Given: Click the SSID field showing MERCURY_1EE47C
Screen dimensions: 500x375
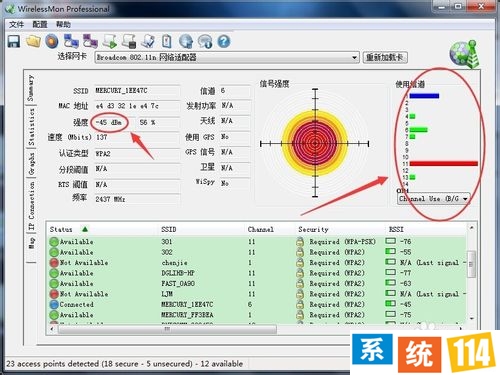Looking at the screenshot, I should (137, 91).
